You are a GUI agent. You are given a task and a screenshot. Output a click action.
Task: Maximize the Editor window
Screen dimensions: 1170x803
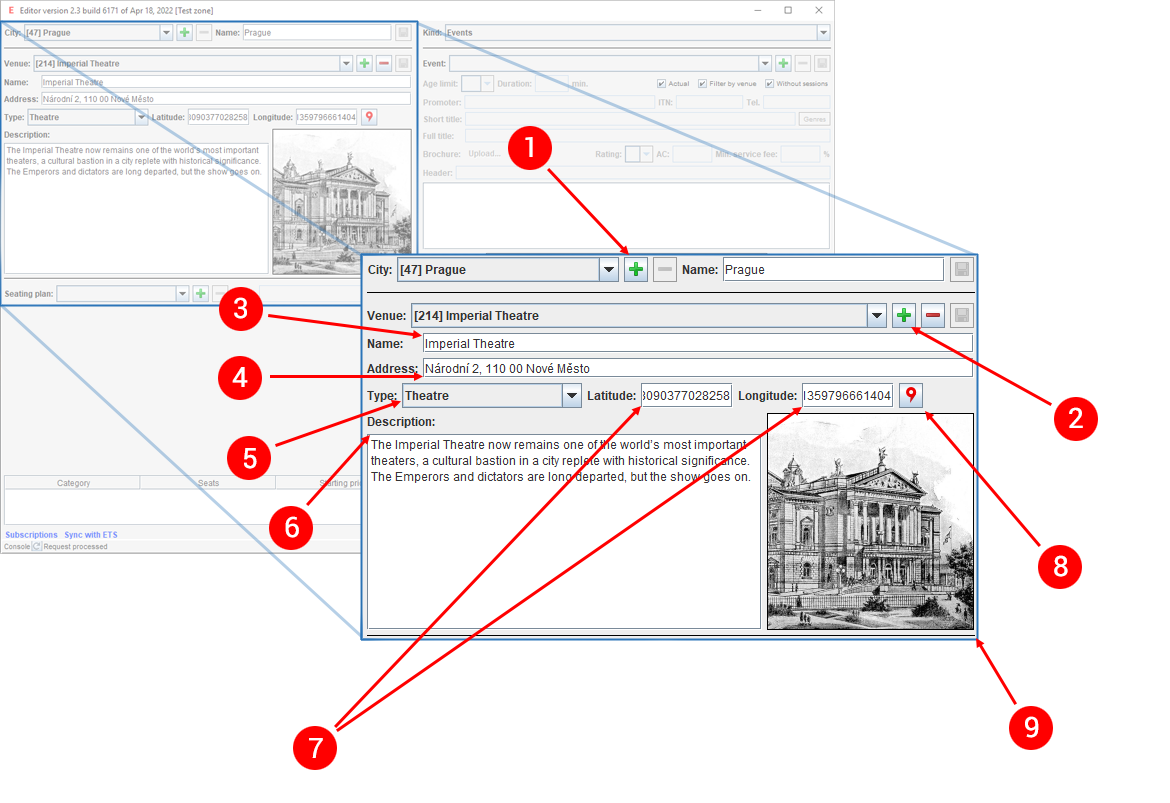788,10
